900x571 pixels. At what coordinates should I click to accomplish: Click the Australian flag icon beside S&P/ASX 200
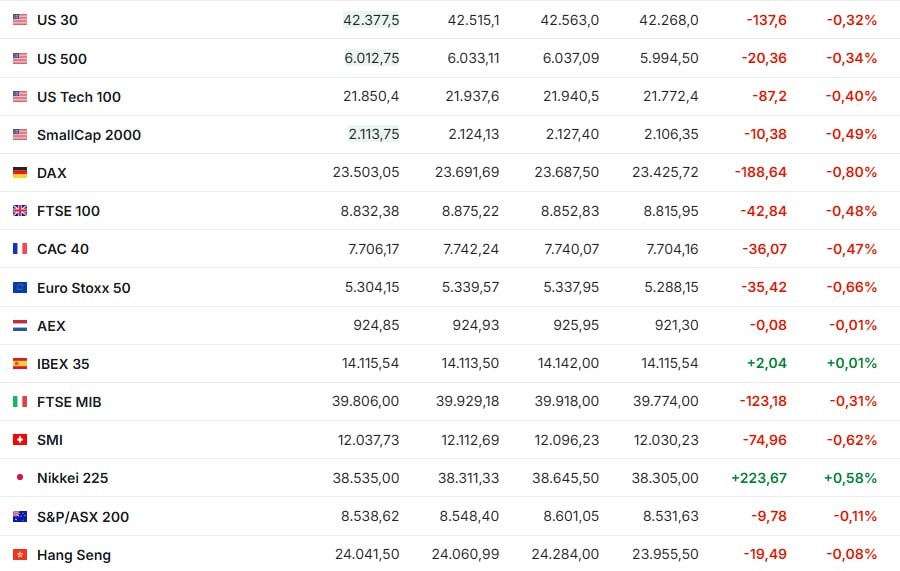tap(20, 517)
